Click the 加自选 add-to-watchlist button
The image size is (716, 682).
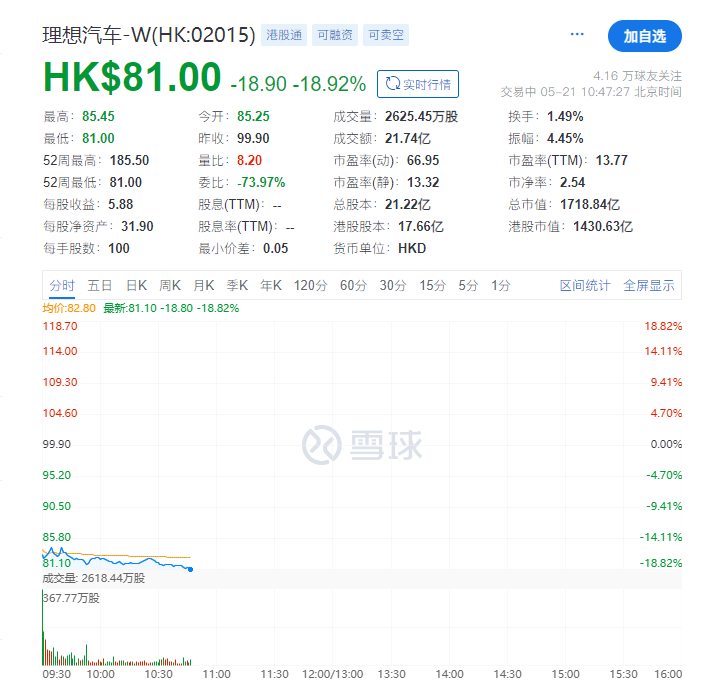[x=644, y=36]
